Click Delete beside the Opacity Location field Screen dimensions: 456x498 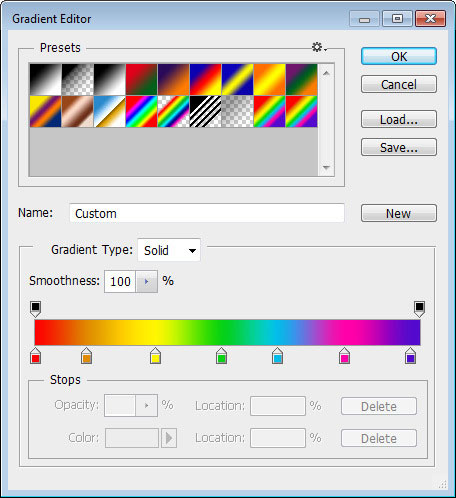pyautogui.click(x=379, y=406)
